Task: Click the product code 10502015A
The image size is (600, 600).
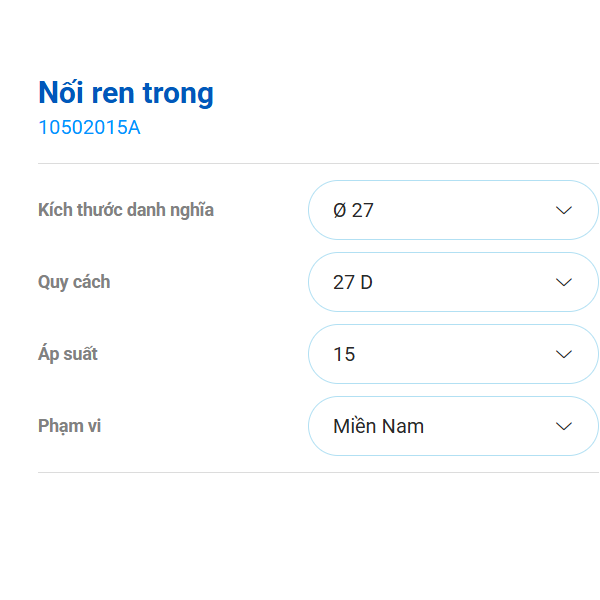Action: coord(89,127)
